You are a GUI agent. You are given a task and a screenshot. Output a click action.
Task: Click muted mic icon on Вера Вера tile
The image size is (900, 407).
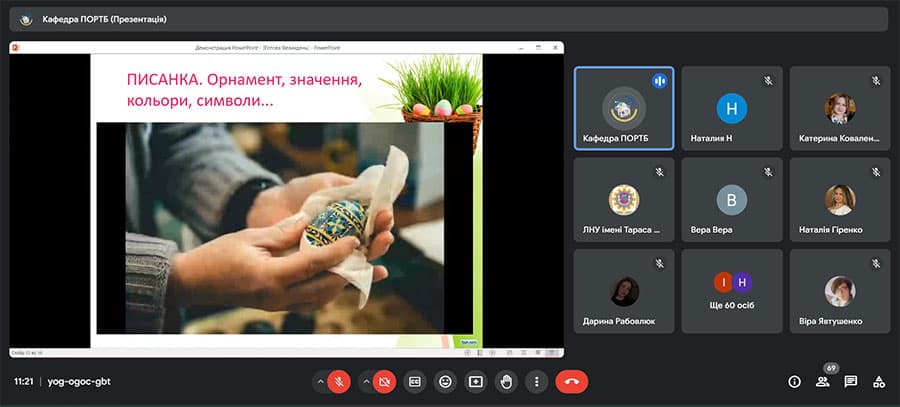click(x=768, y=172)
